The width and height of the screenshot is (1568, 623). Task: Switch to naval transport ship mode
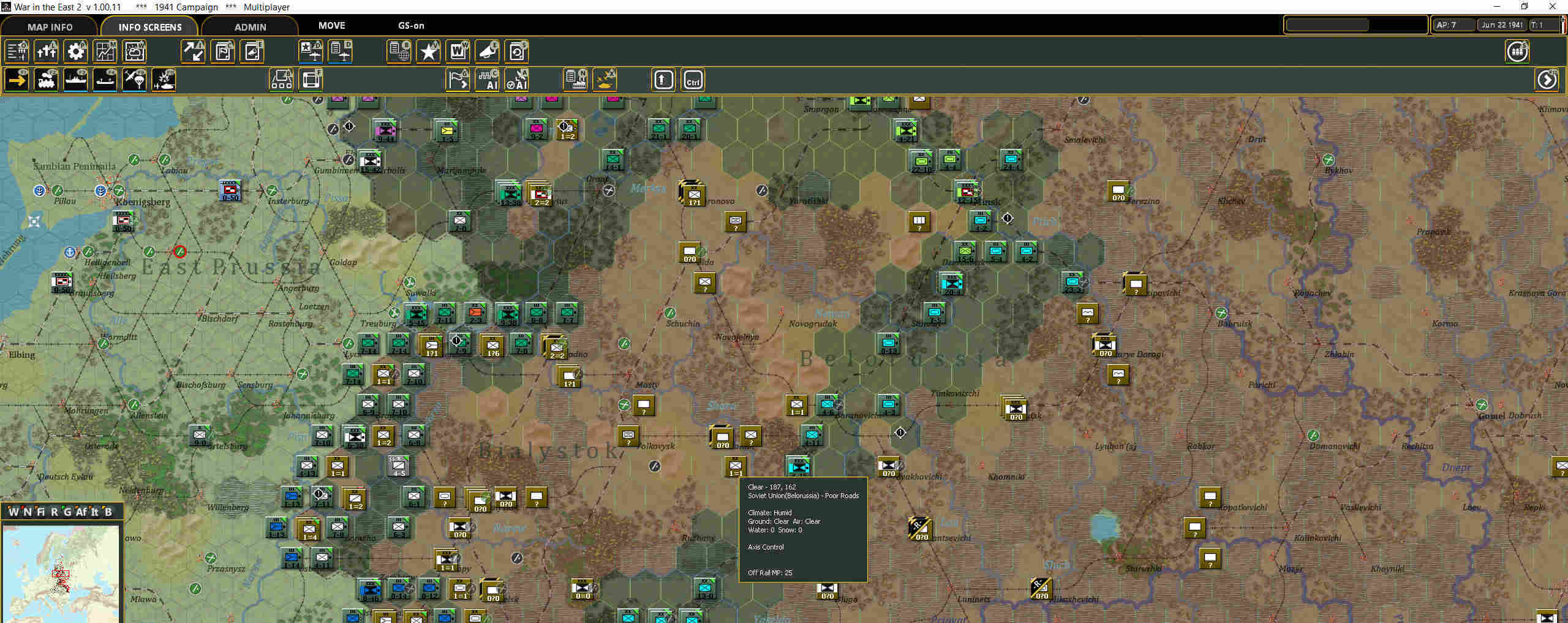(x=76, y=80)
